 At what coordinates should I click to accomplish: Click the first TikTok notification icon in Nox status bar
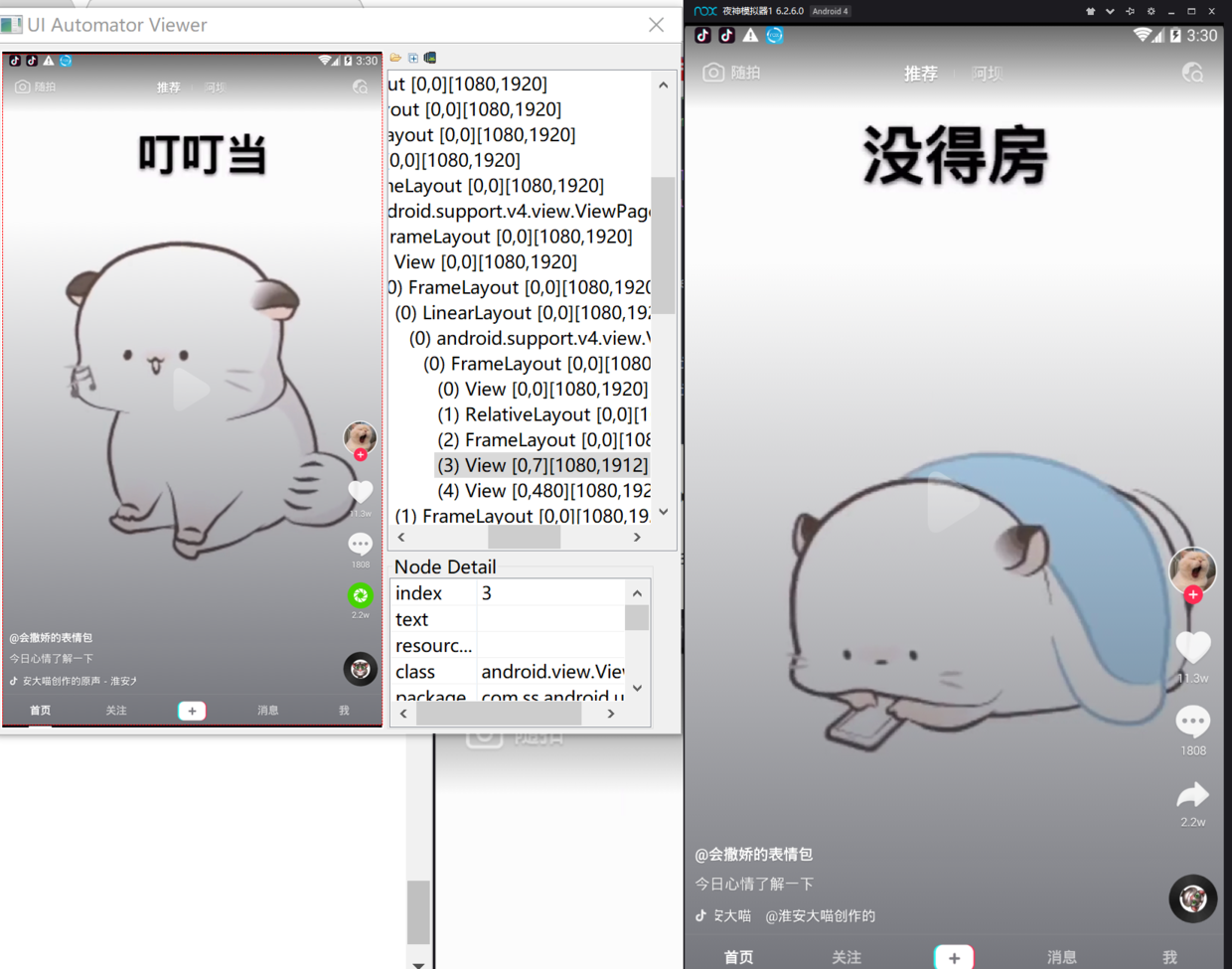(702, 35)
